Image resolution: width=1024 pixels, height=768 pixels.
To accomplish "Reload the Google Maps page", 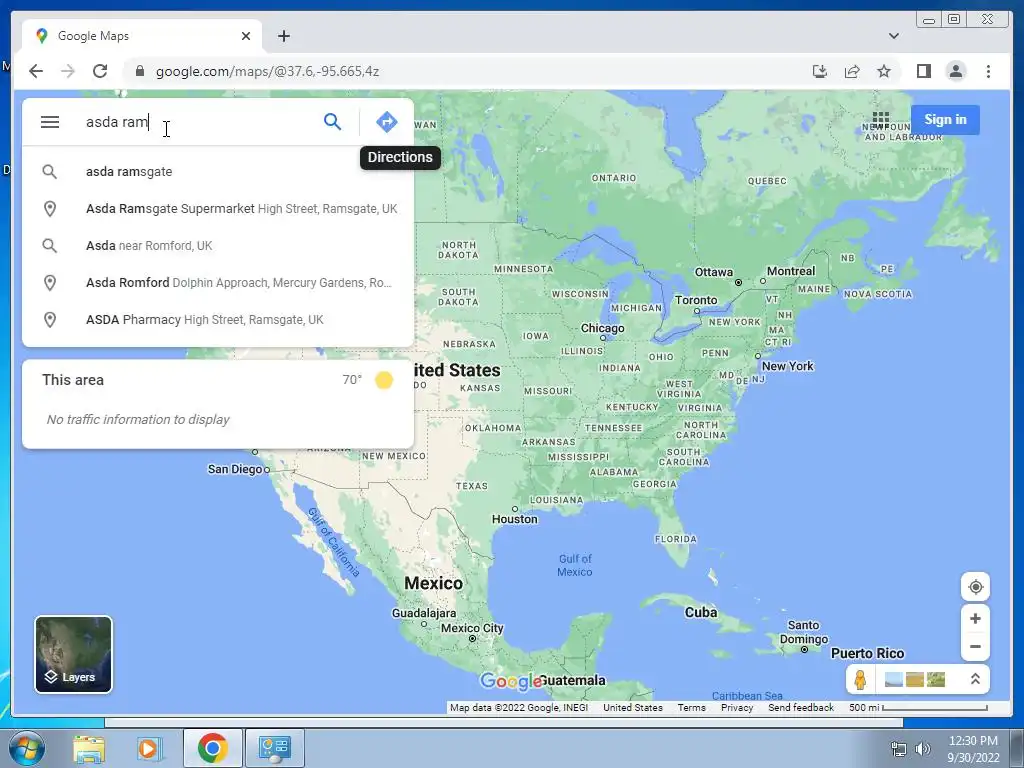I will [x=100, y=71].
